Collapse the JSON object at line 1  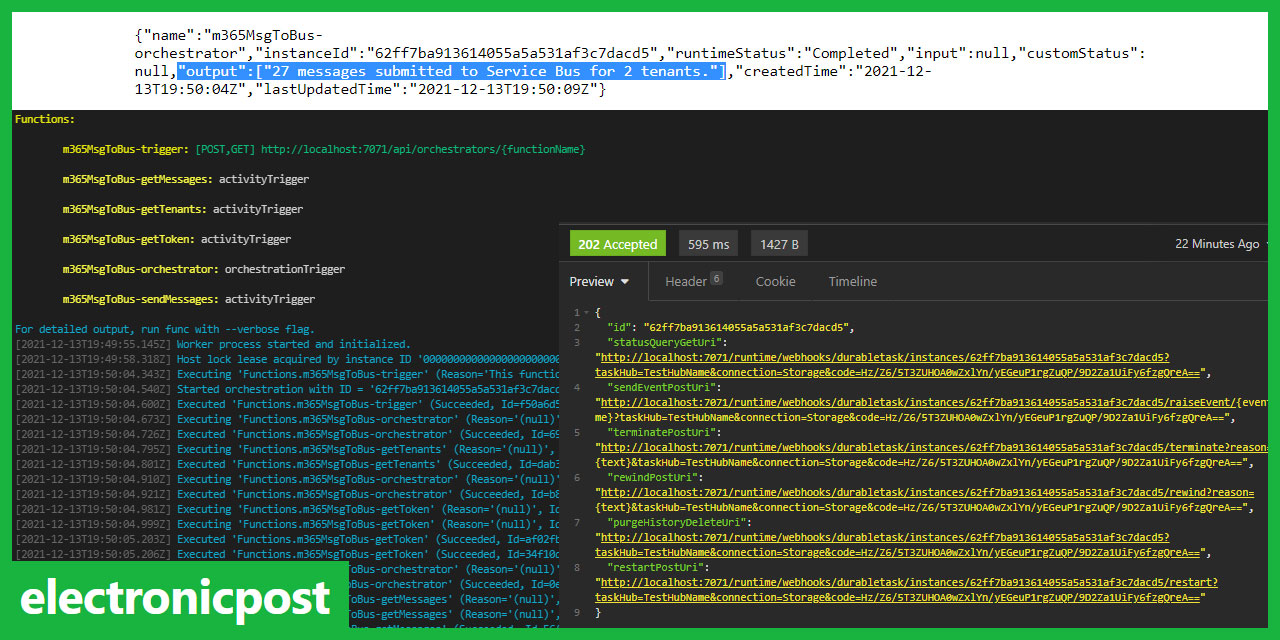tap(587, 311)
